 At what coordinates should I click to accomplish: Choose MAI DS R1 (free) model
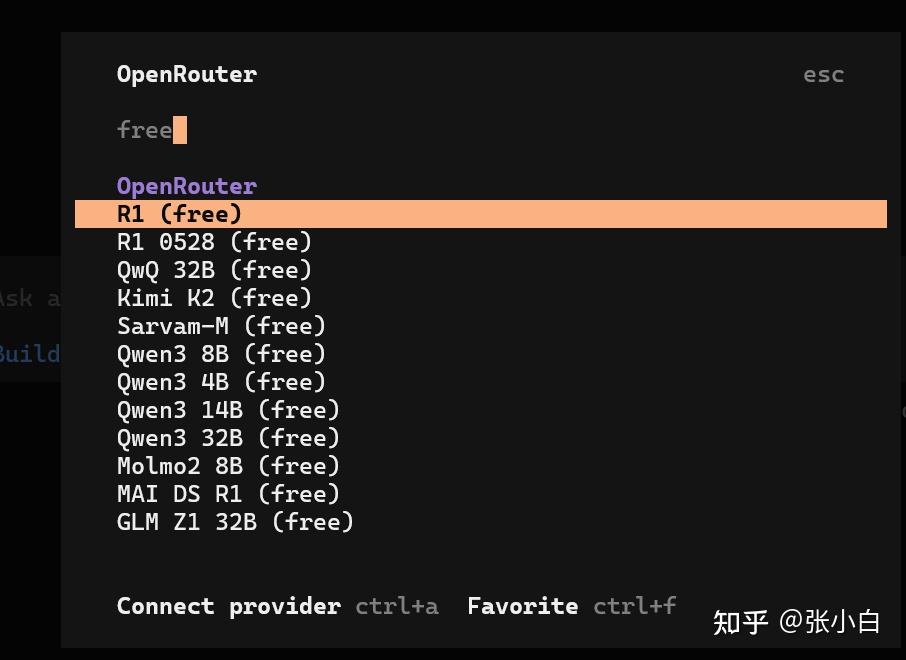pyautogui.click(x=229, y=494)
